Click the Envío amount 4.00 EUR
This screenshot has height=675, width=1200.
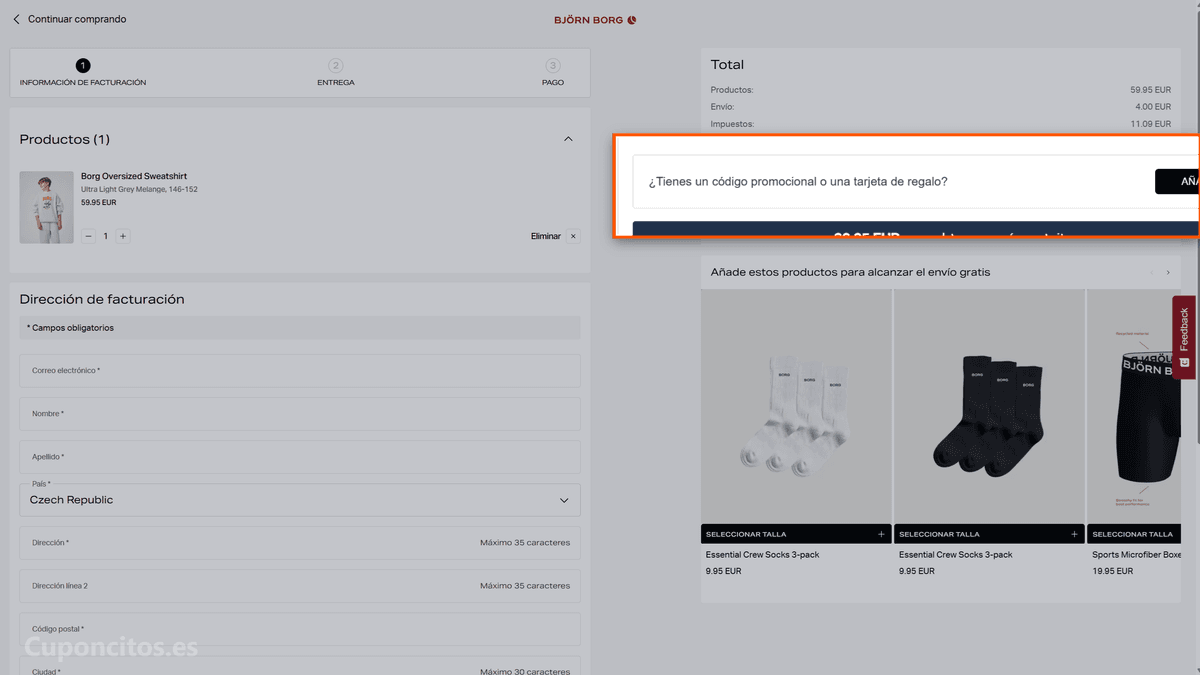[x=1153, y=106]
